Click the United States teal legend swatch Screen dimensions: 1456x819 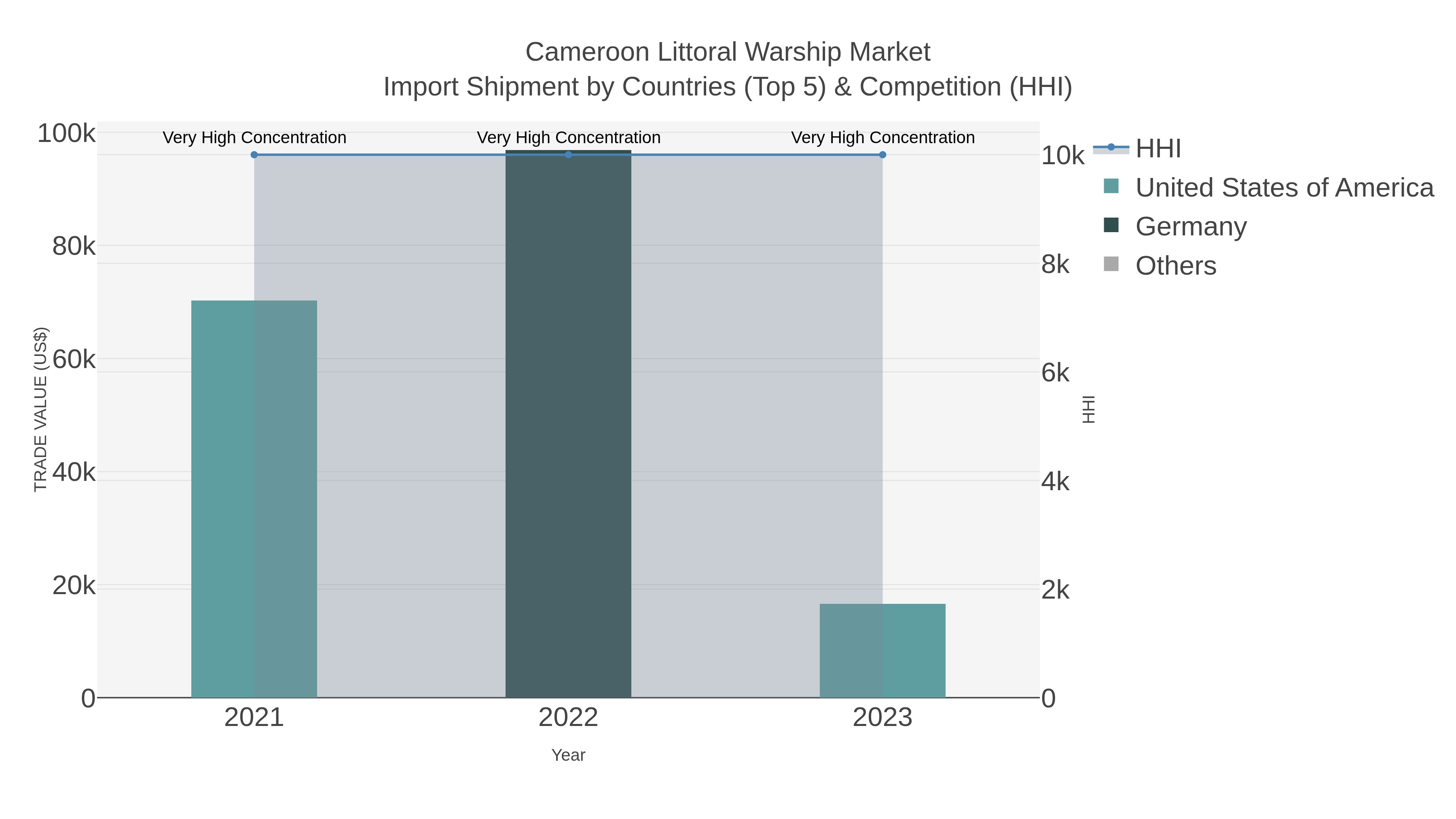(x=1111, y=186)
